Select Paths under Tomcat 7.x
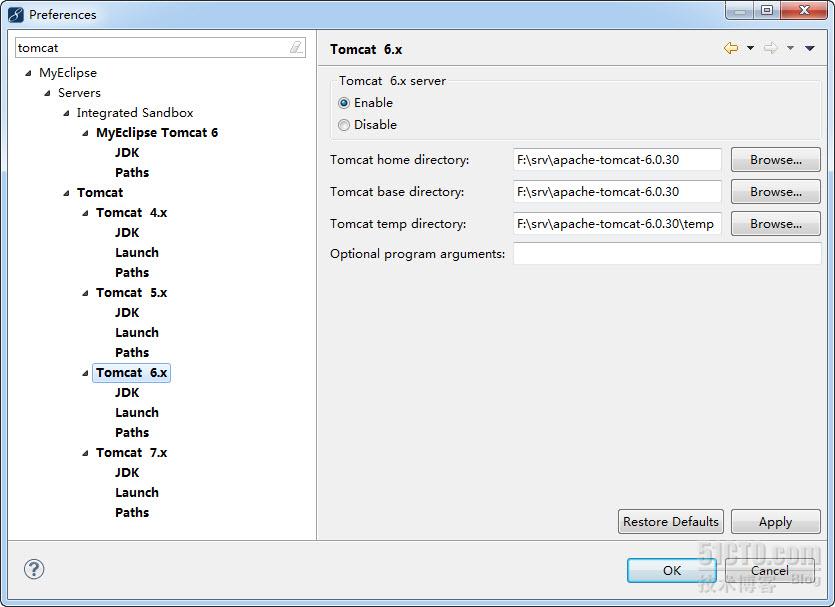This screenshot has width=835, height=607. (x=132, y=513)
